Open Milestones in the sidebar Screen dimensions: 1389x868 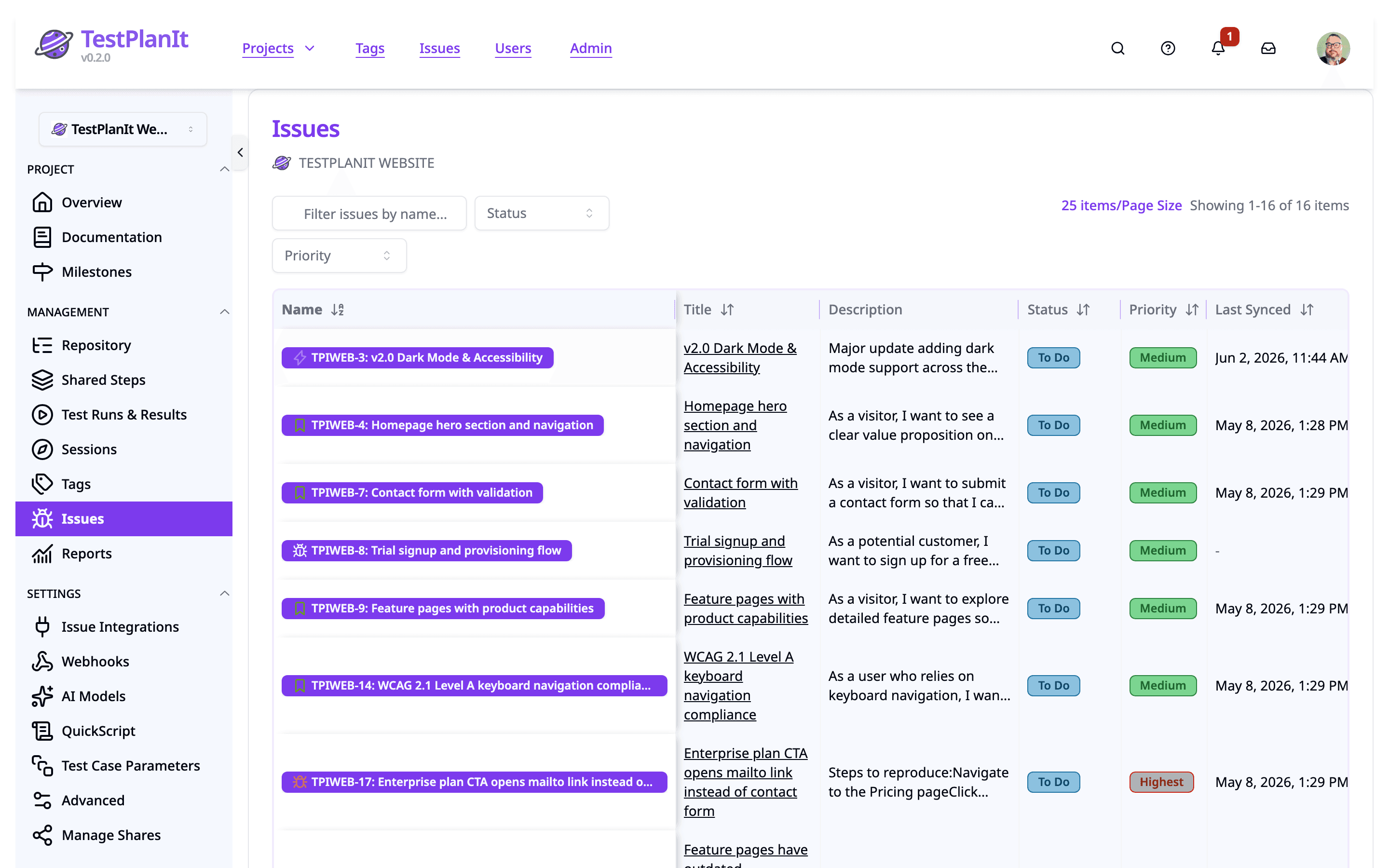click(124, 272)
